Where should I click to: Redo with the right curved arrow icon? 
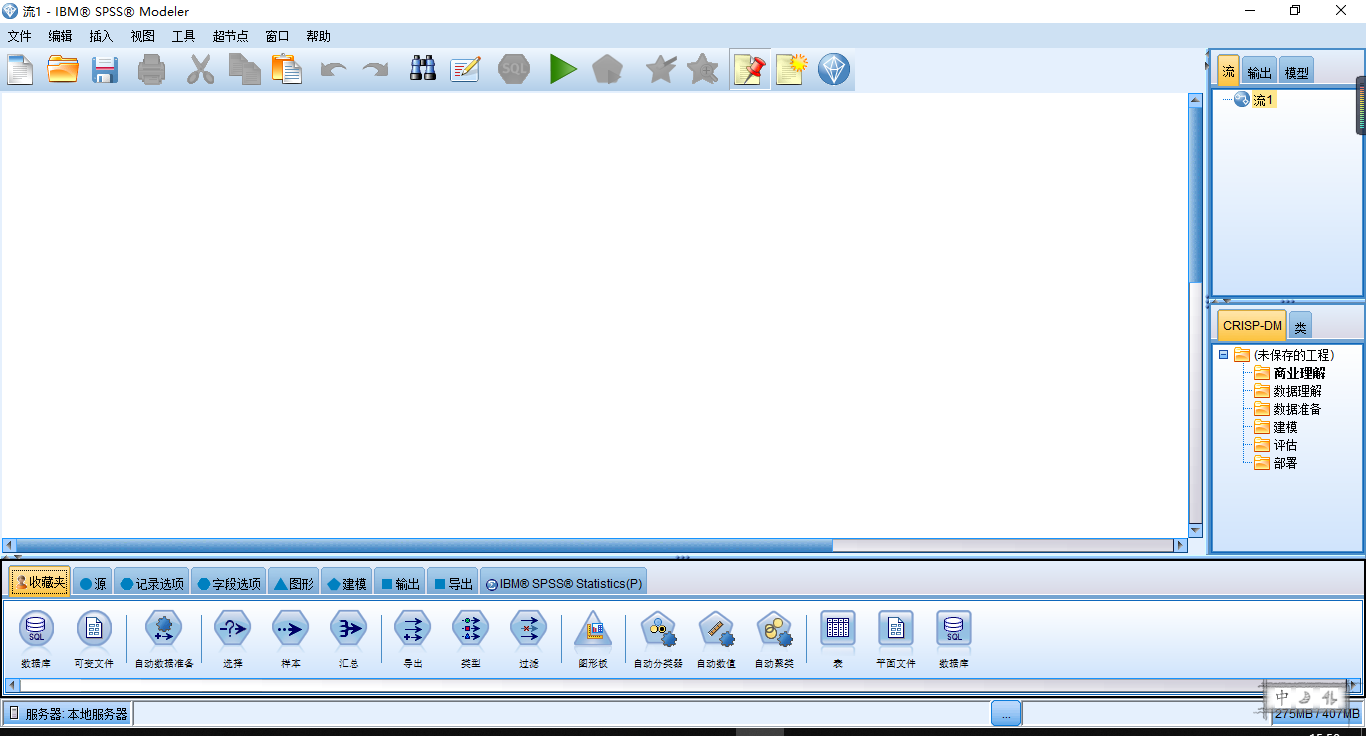tap(375, 70)
